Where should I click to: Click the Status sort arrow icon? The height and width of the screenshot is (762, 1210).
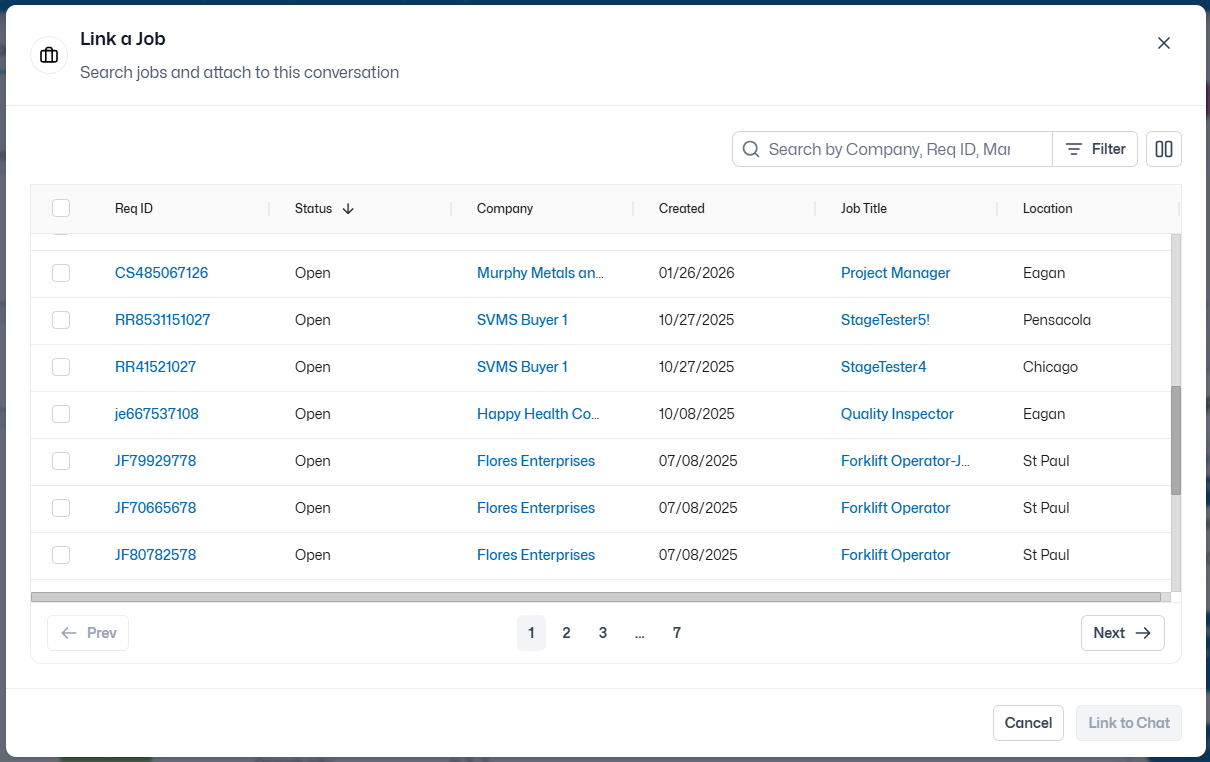point(348,209)
